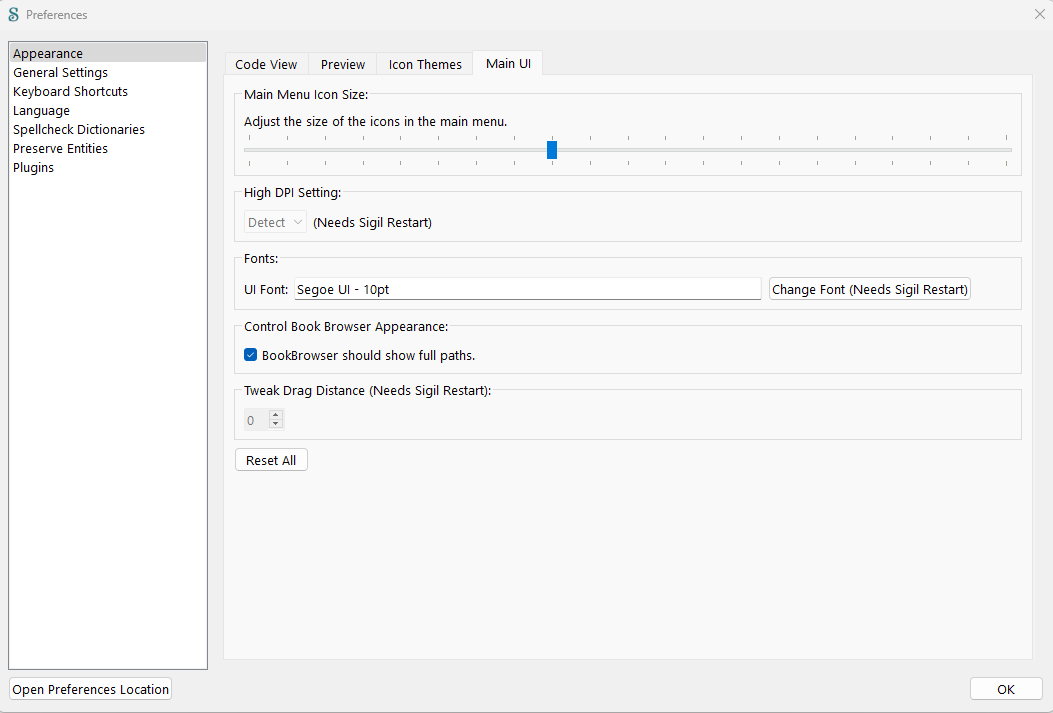Increase Tweak Drag Distance with up arrow
The image size is (1053, 713).
[x=276, y=415]
